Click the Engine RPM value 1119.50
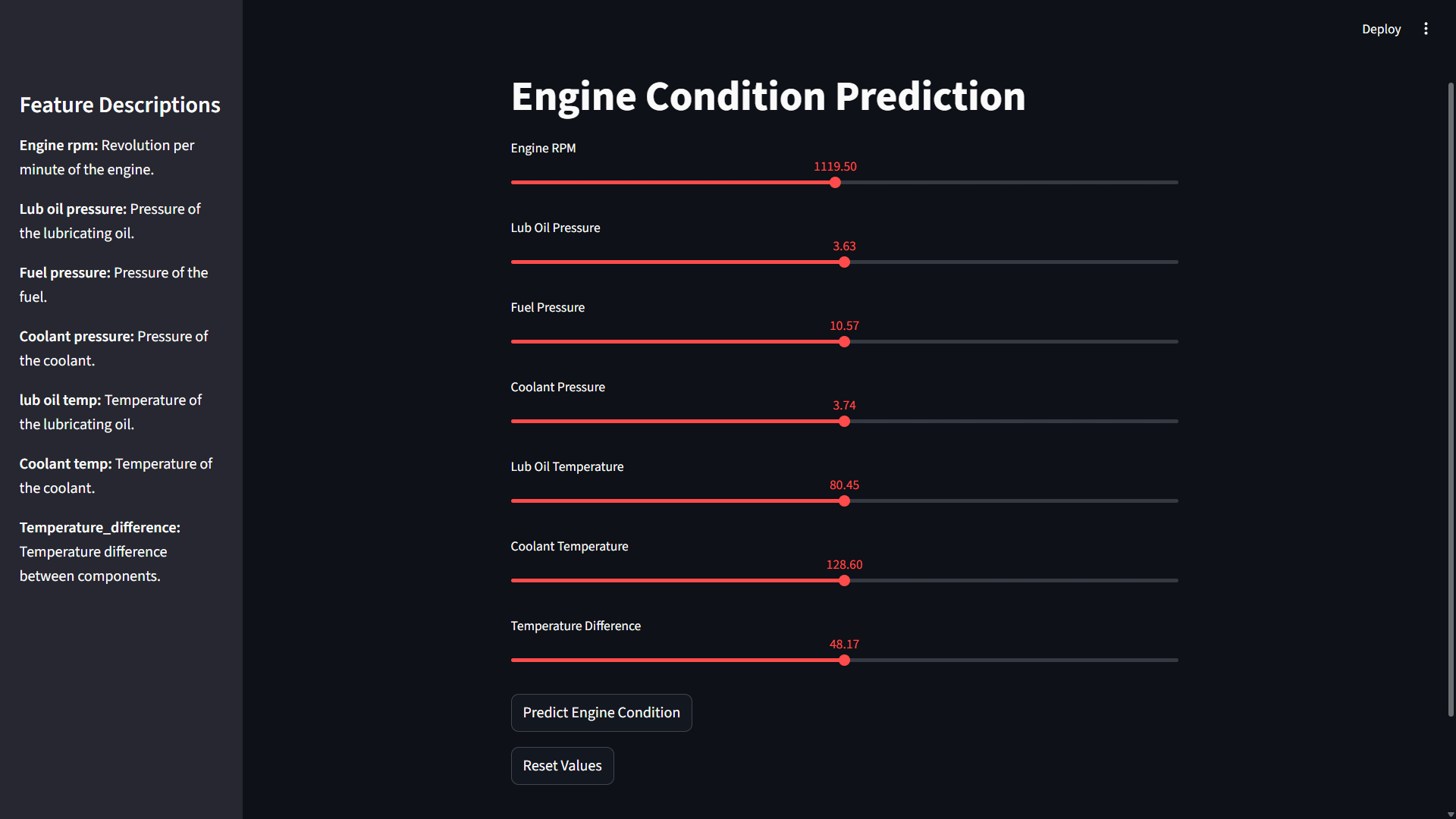This screenshot has height=819, width=1456. [835, 167]
